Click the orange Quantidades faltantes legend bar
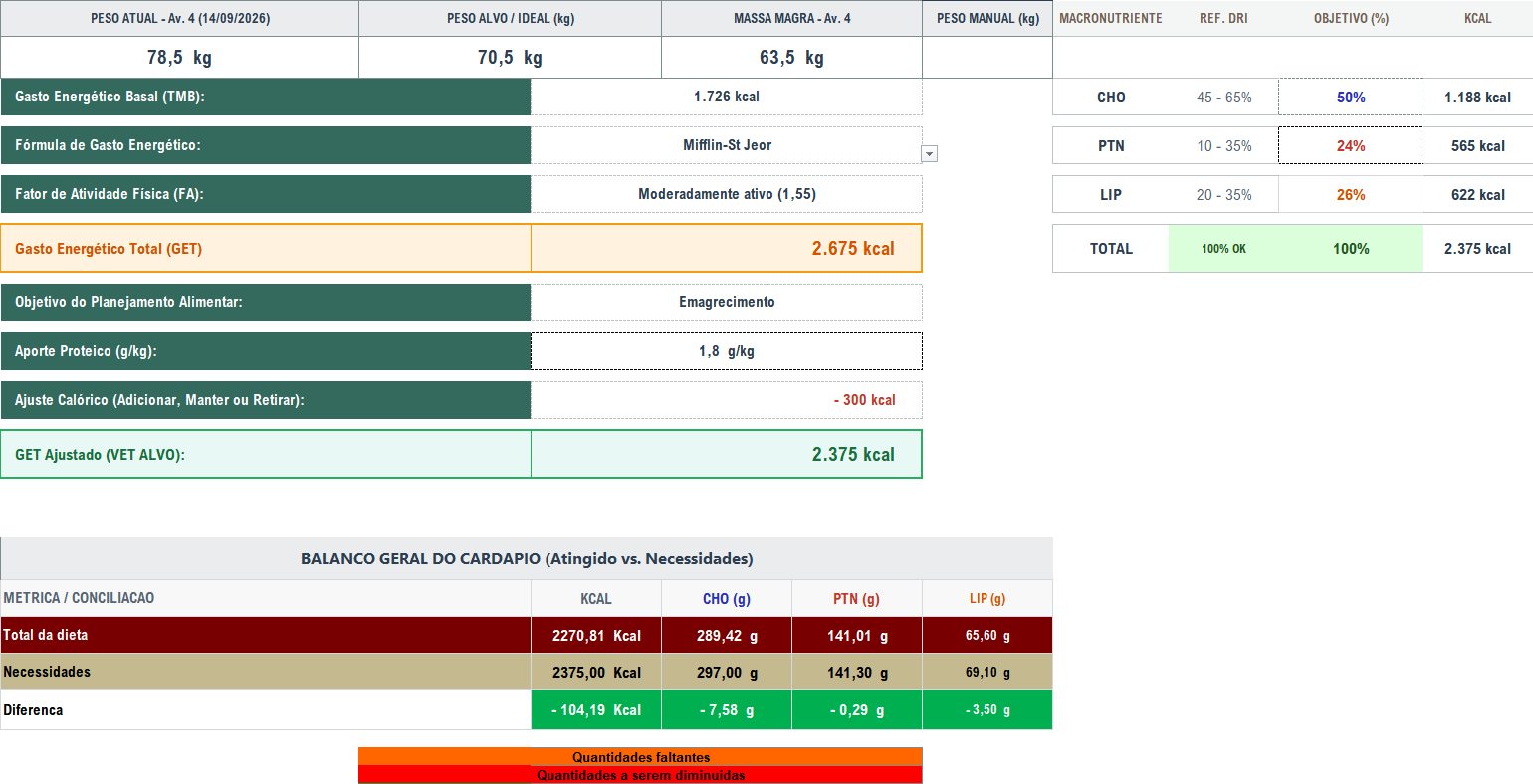 click(640, 757)
